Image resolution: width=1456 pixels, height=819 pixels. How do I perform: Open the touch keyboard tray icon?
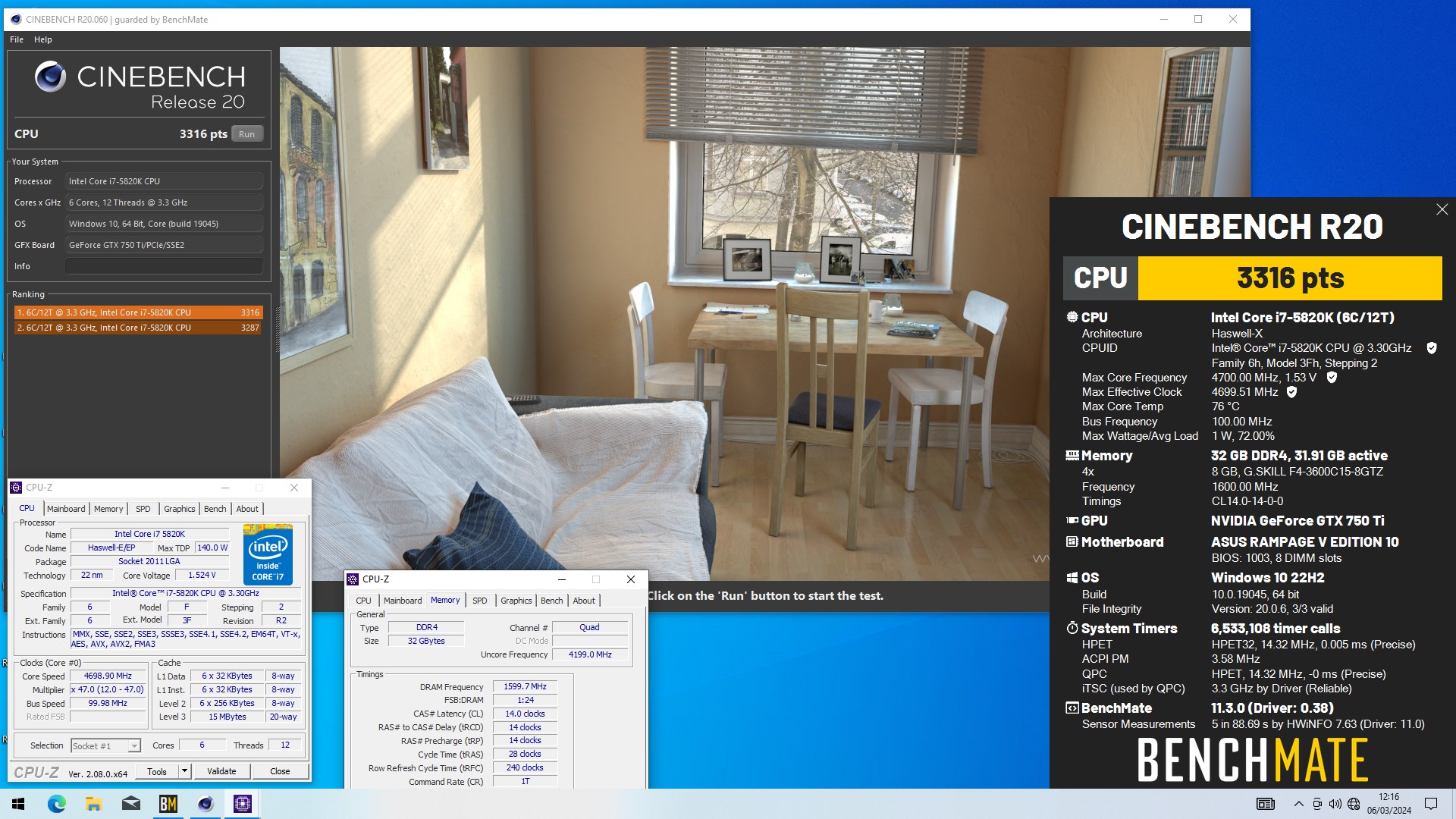(1265, 804)
